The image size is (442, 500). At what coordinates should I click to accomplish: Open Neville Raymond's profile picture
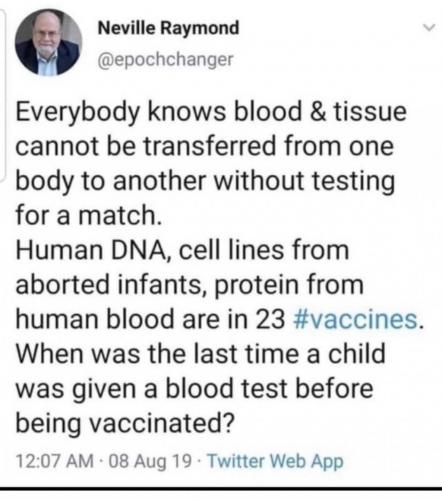coord(49,42)
